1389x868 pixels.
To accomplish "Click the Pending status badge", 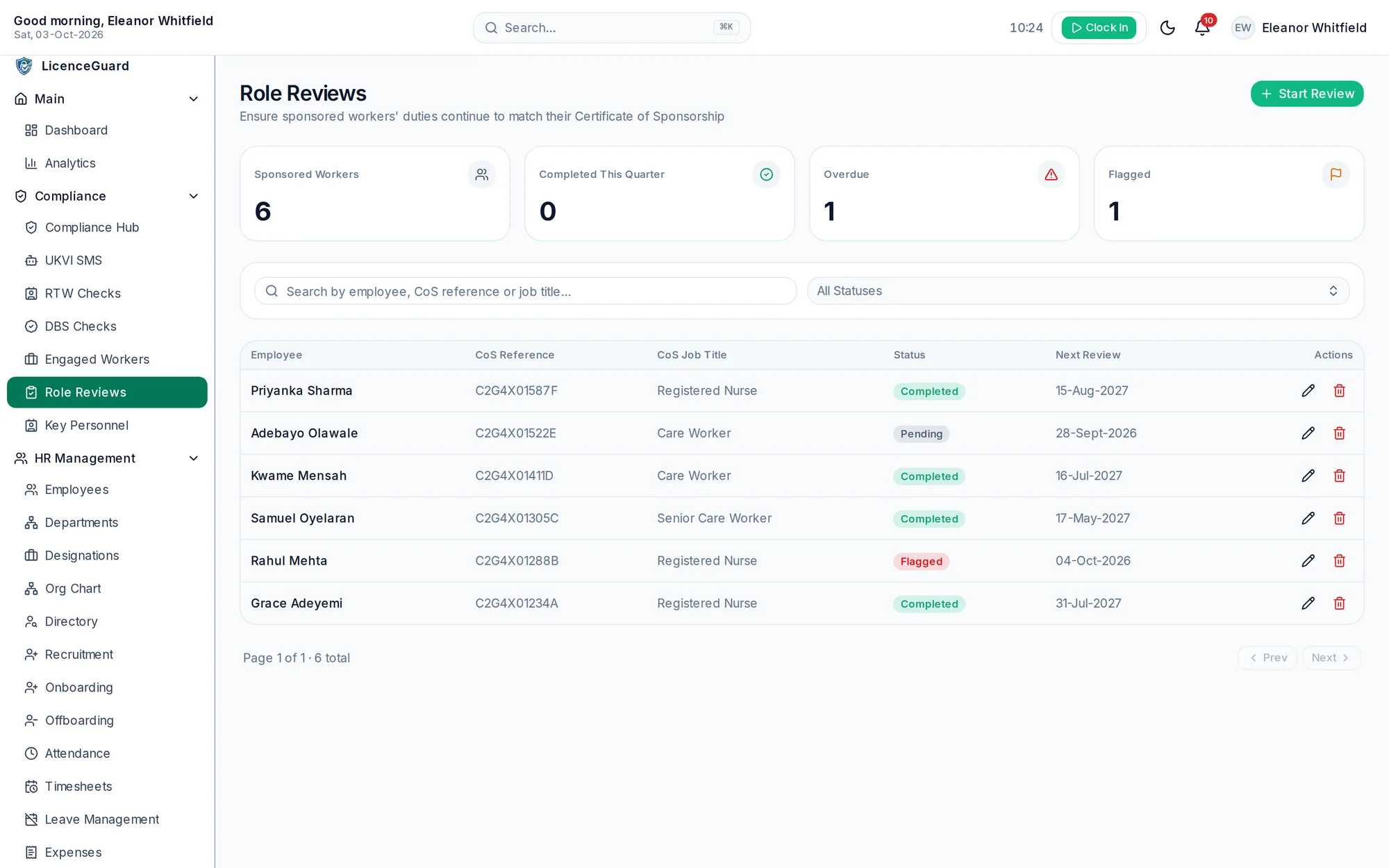I will tap(921, 434).
